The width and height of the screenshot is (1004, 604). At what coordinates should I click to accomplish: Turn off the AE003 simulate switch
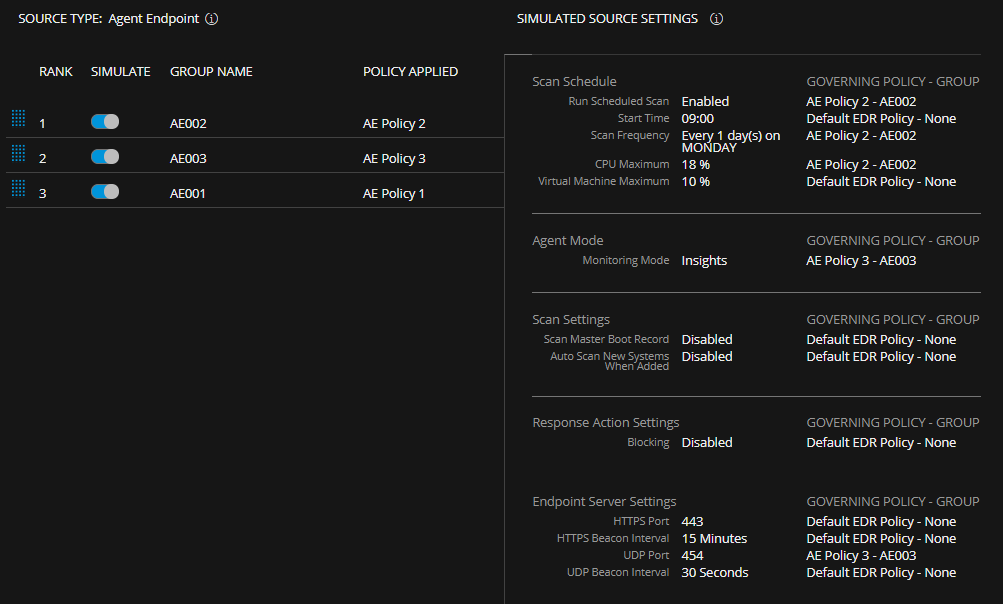(104, 153)
